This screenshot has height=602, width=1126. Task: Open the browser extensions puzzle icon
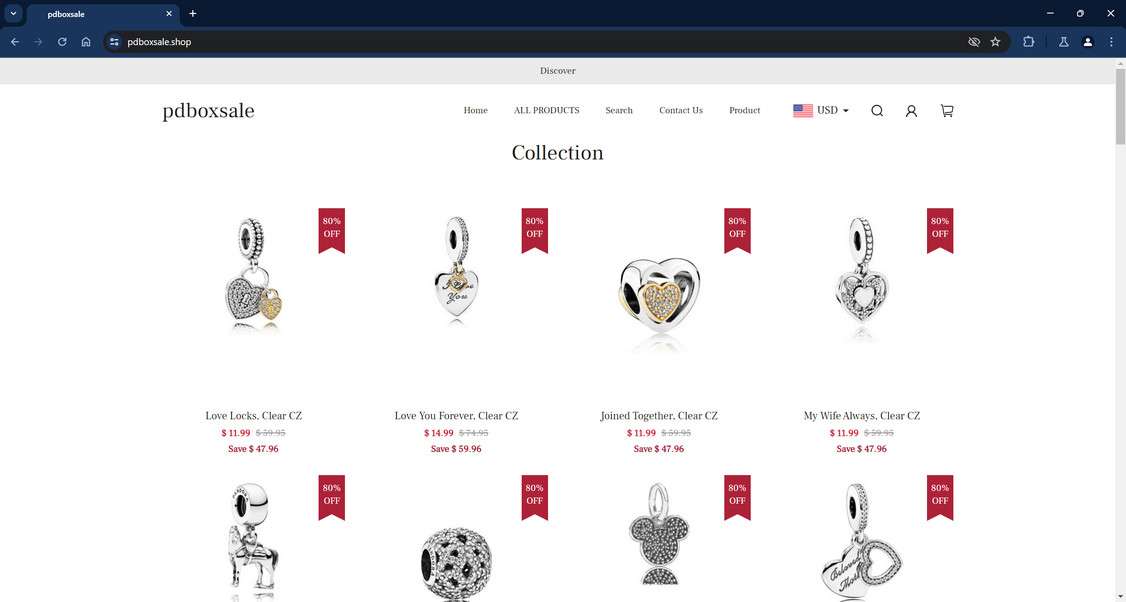pos(1028,42)
